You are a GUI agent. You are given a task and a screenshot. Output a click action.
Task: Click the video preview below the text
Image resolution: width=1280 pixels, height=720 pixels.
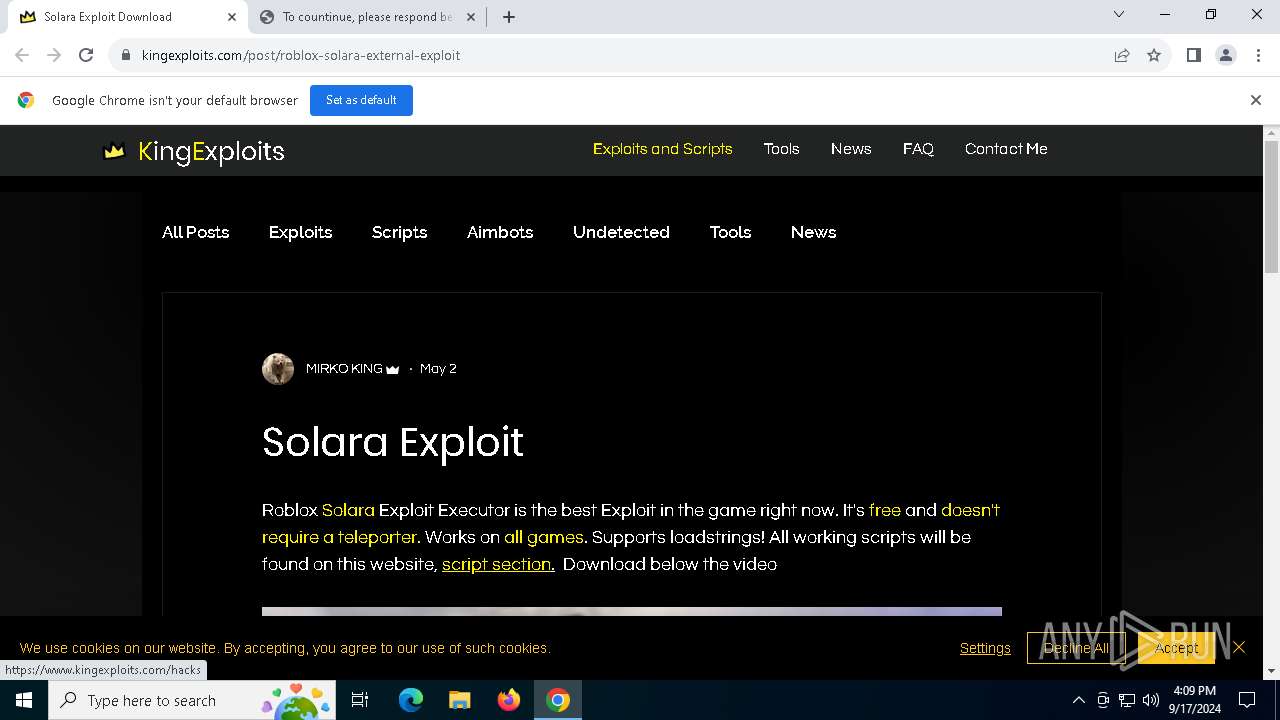click(632, 611)
